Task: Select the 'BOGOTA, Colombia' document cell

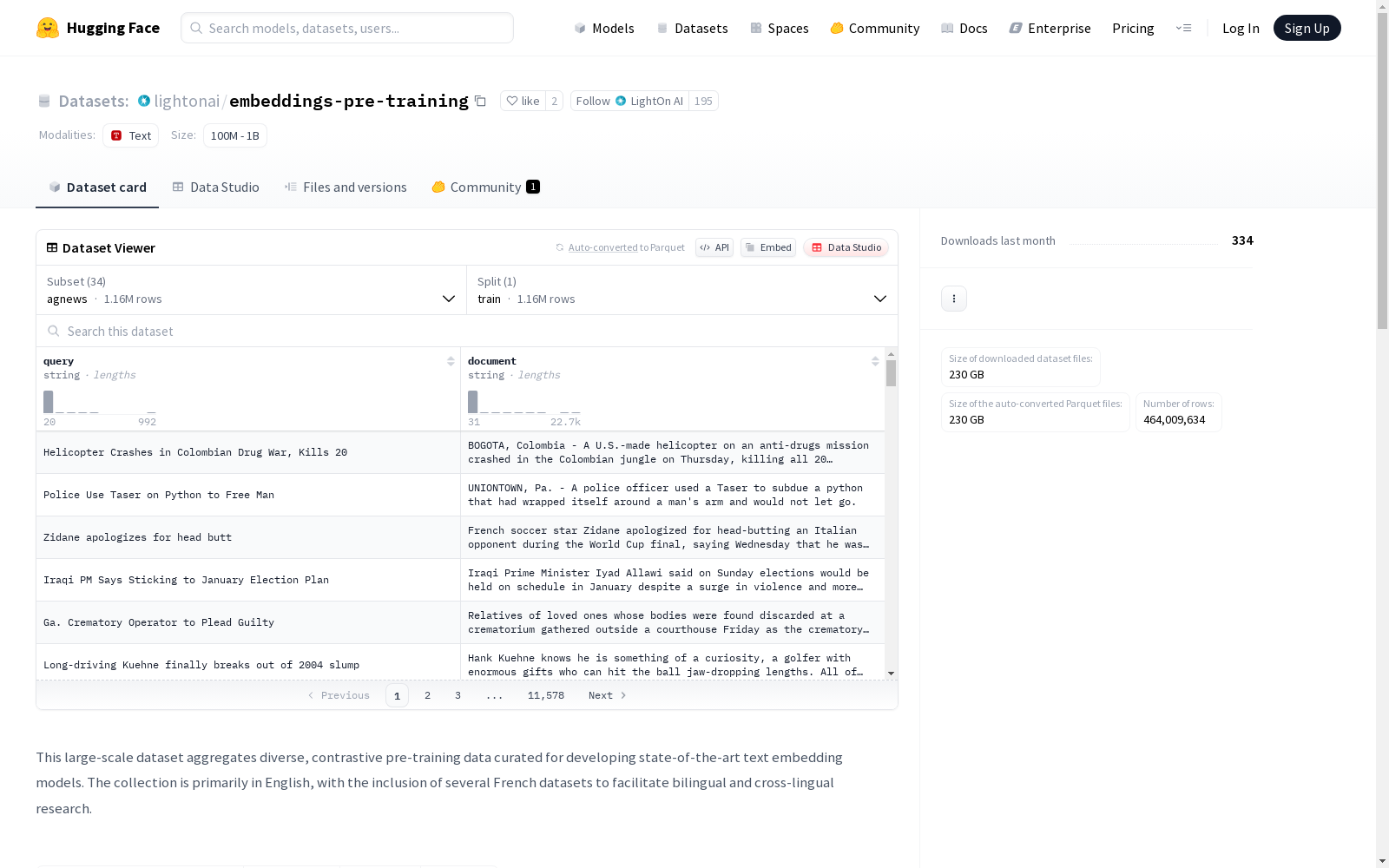Action: (673, 452)
